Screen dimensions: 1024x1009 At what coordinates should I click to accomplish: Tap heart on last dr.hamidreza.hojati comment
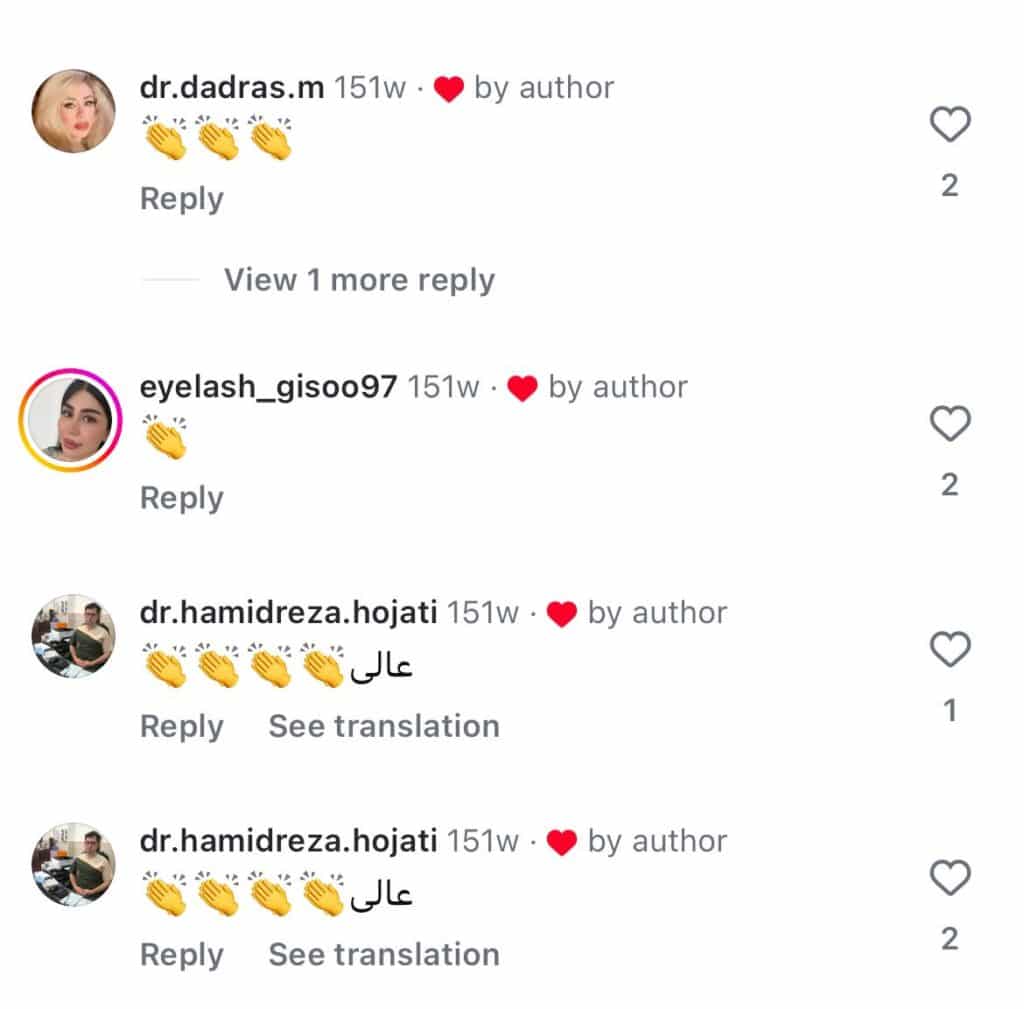point(950,877)
